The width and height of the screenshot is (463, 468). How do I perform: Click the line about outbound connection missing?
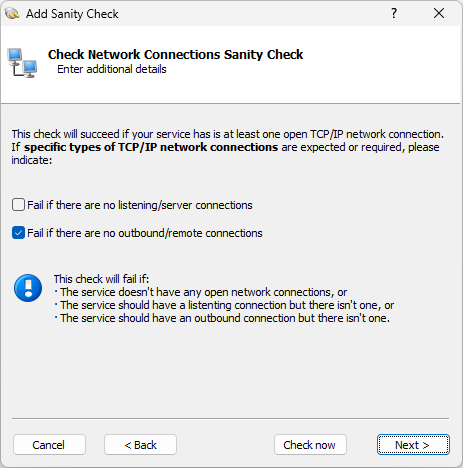tap(222, 318)
